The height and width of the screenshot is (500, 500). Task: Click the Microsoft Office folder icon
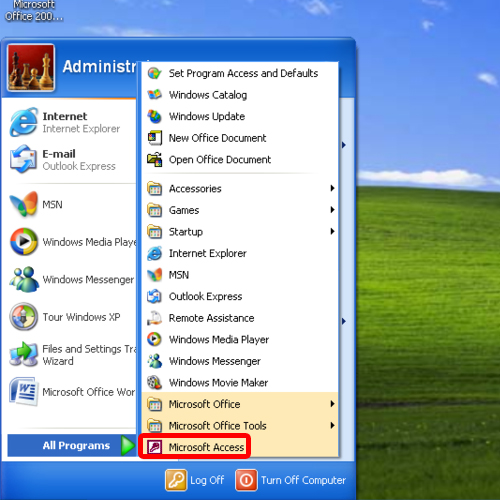pos(155,404)
